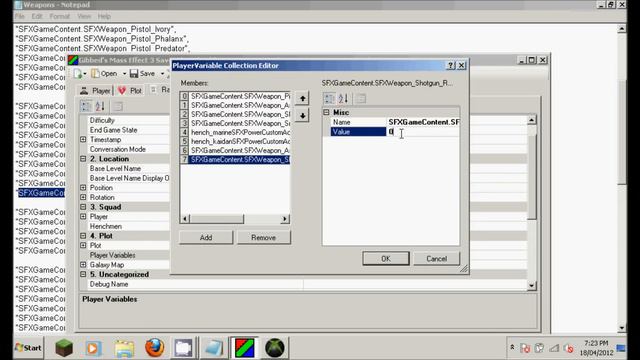Screen dimensions: 640x360
Task: Collapse the 2. Location category
Action: (x=83, y=159)
